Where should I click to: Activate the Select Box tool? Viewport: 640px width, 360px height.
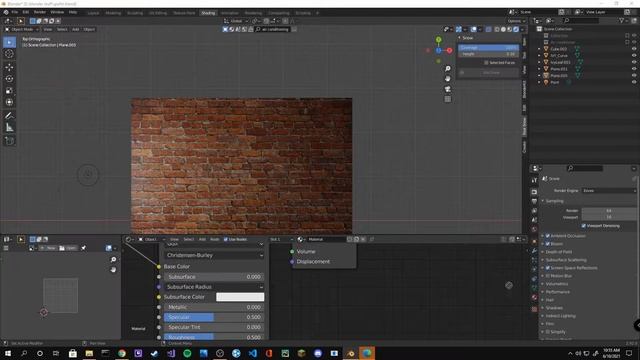pos(9,42)
